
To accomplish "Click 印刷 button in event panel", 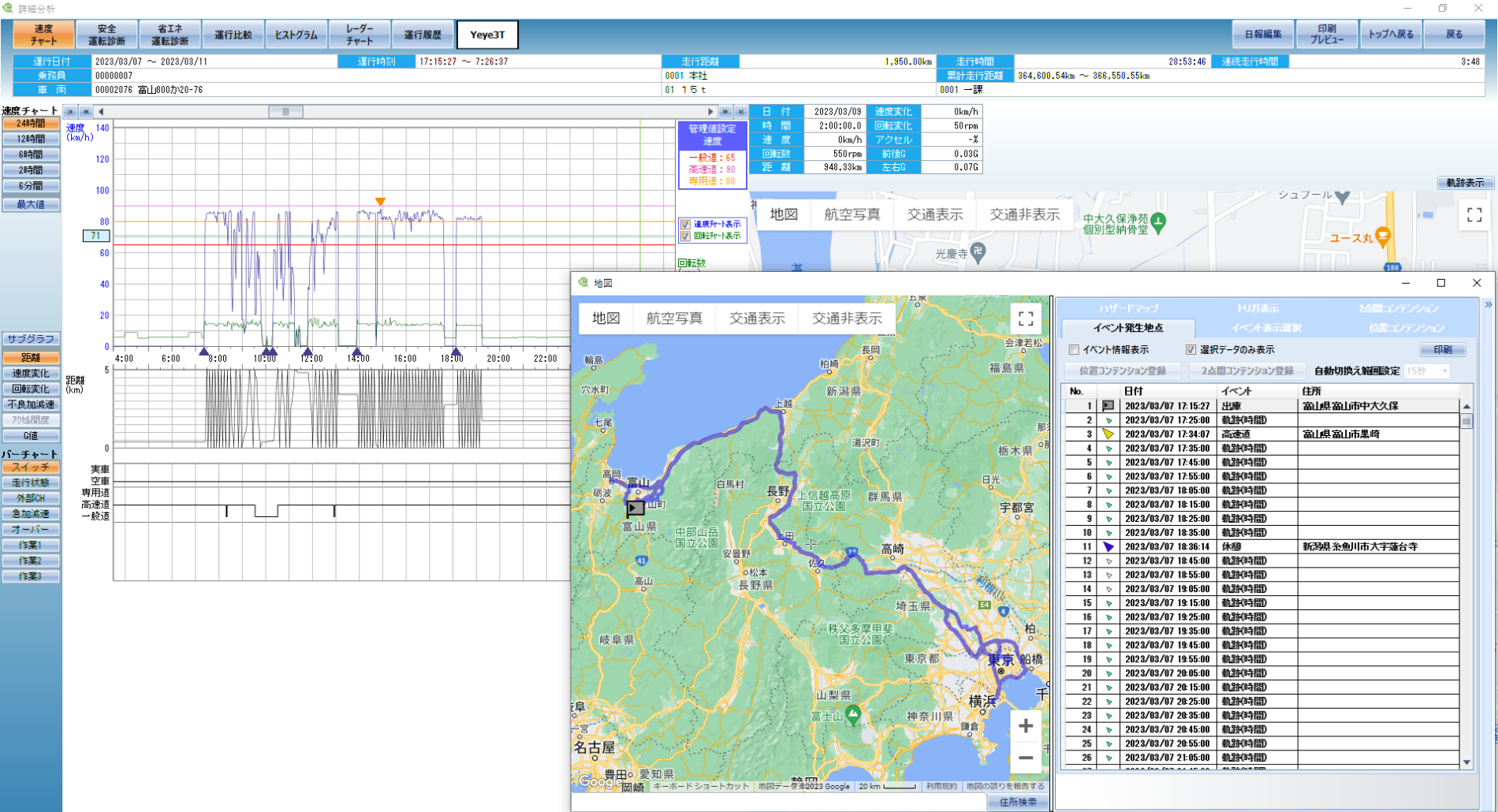I will point(1443,349).
